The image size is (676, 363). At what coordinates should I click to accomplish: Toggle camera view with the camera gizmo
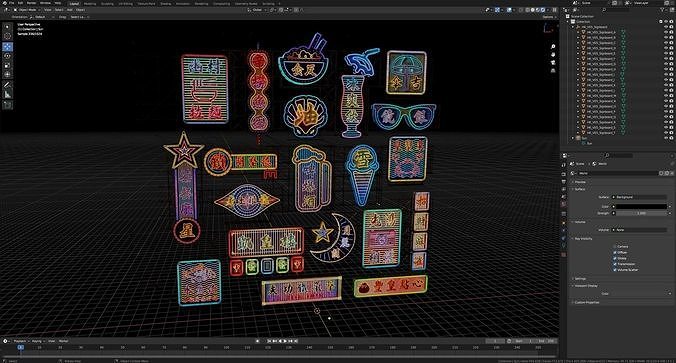(553, 62)
